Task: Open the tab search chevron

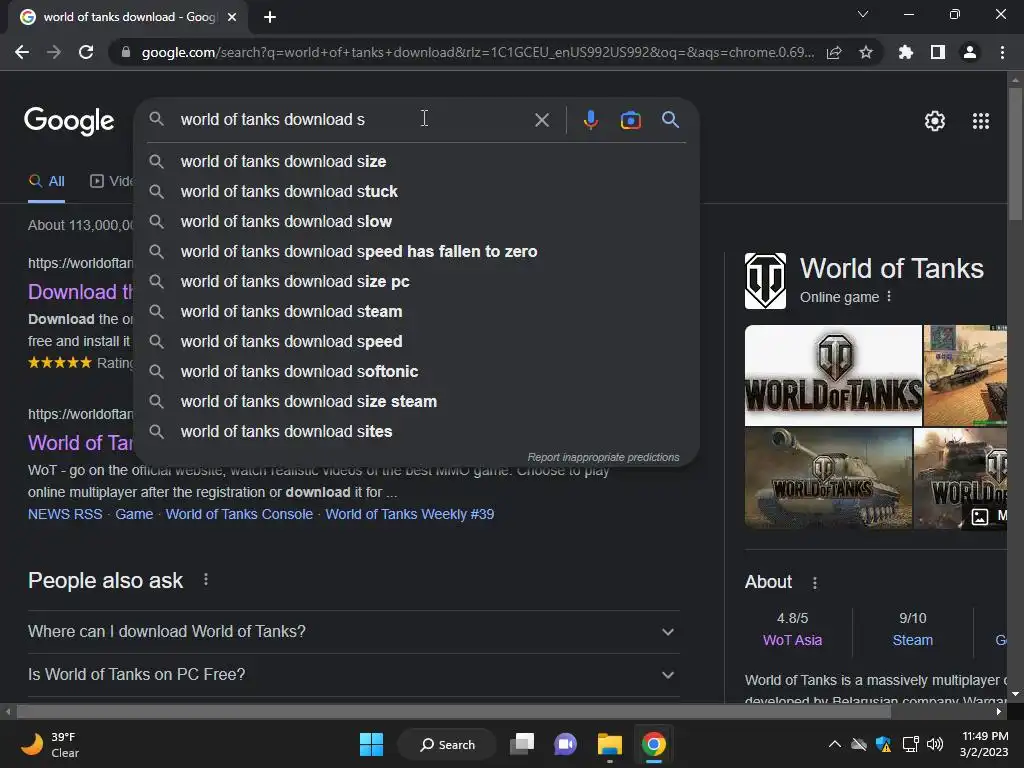Action: point(863,14)
